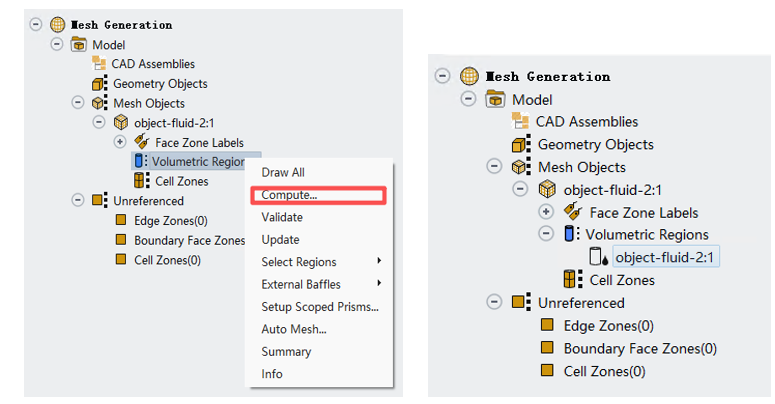
Task: Select object-fluid-2:1 under Volumetric Regions
Action: click(x=664, y=257)
